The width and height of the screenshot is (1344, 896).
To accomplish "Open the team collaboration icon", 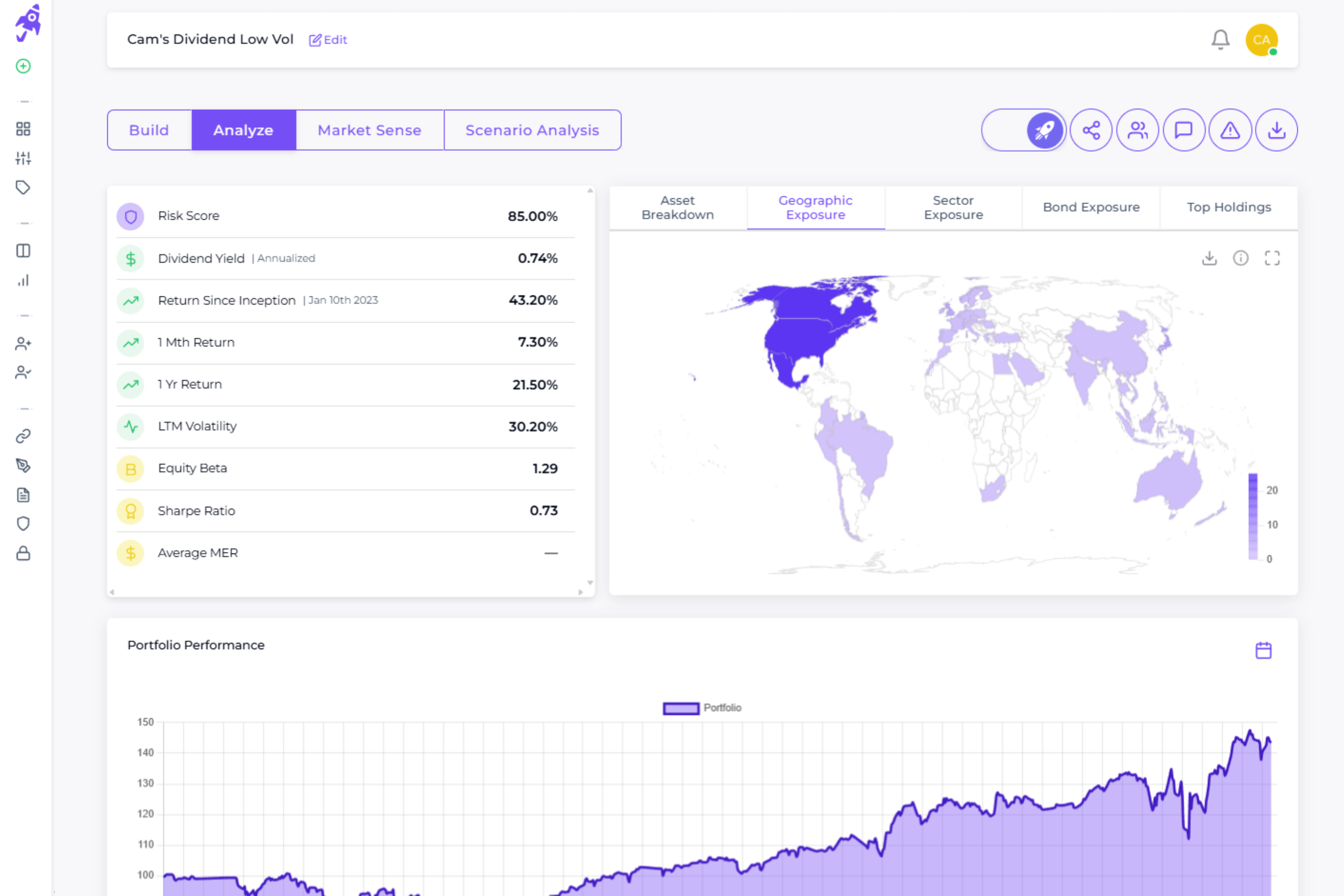I will point(1138,130).
